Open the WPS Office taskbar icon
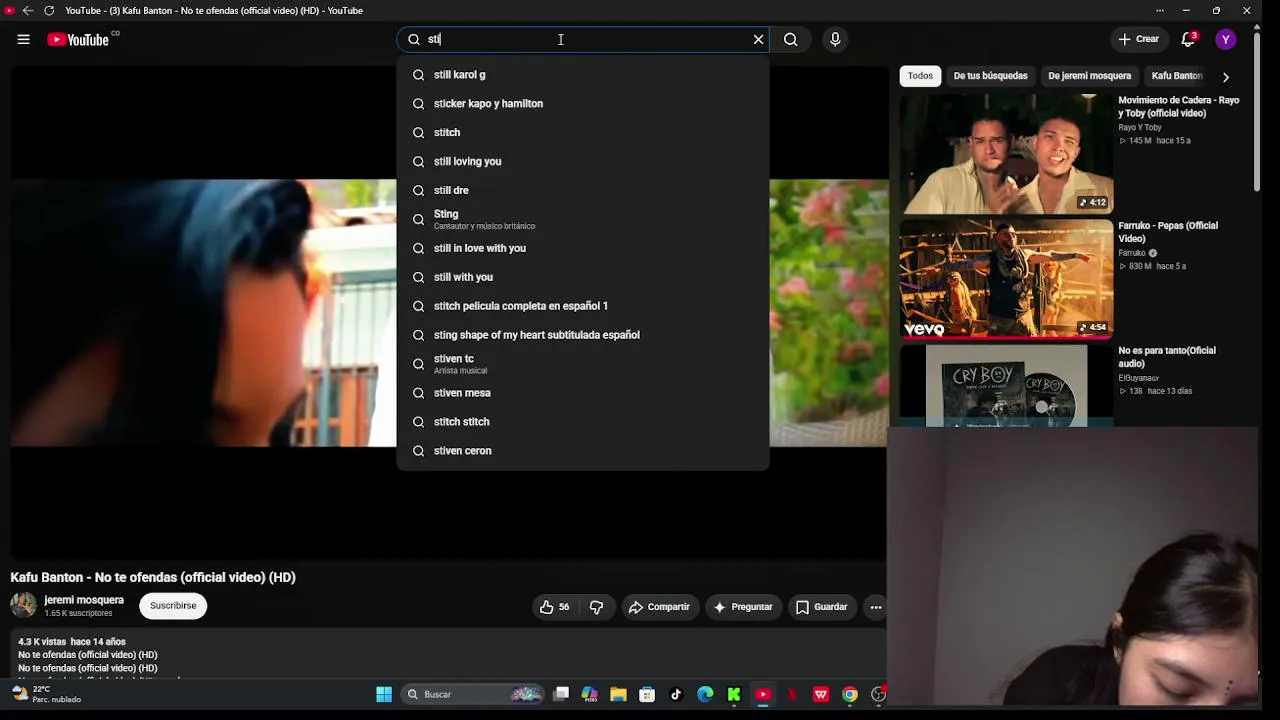 [821, 695]
